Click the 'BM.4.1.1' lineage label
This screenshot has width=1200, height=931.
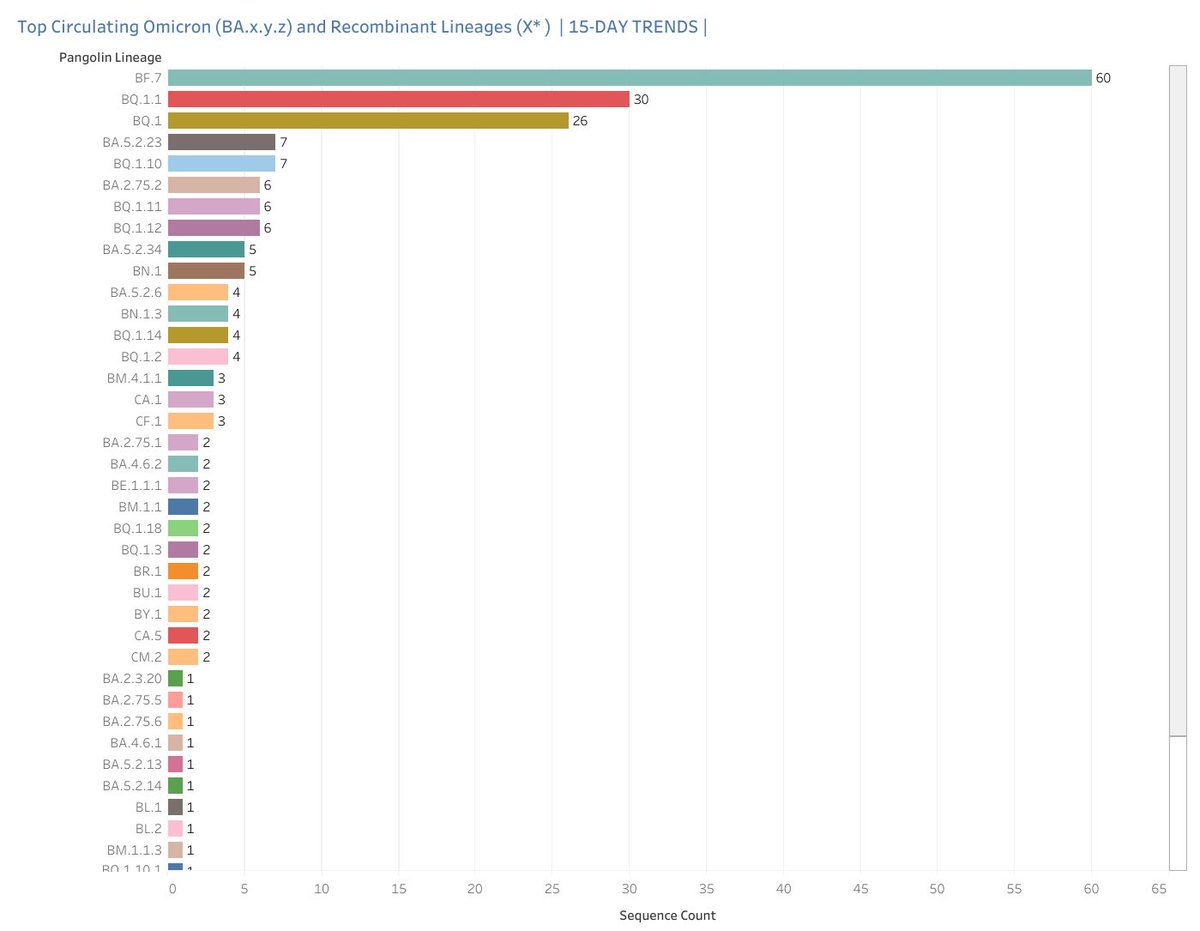pyautogui.click(x=135, y=378)
